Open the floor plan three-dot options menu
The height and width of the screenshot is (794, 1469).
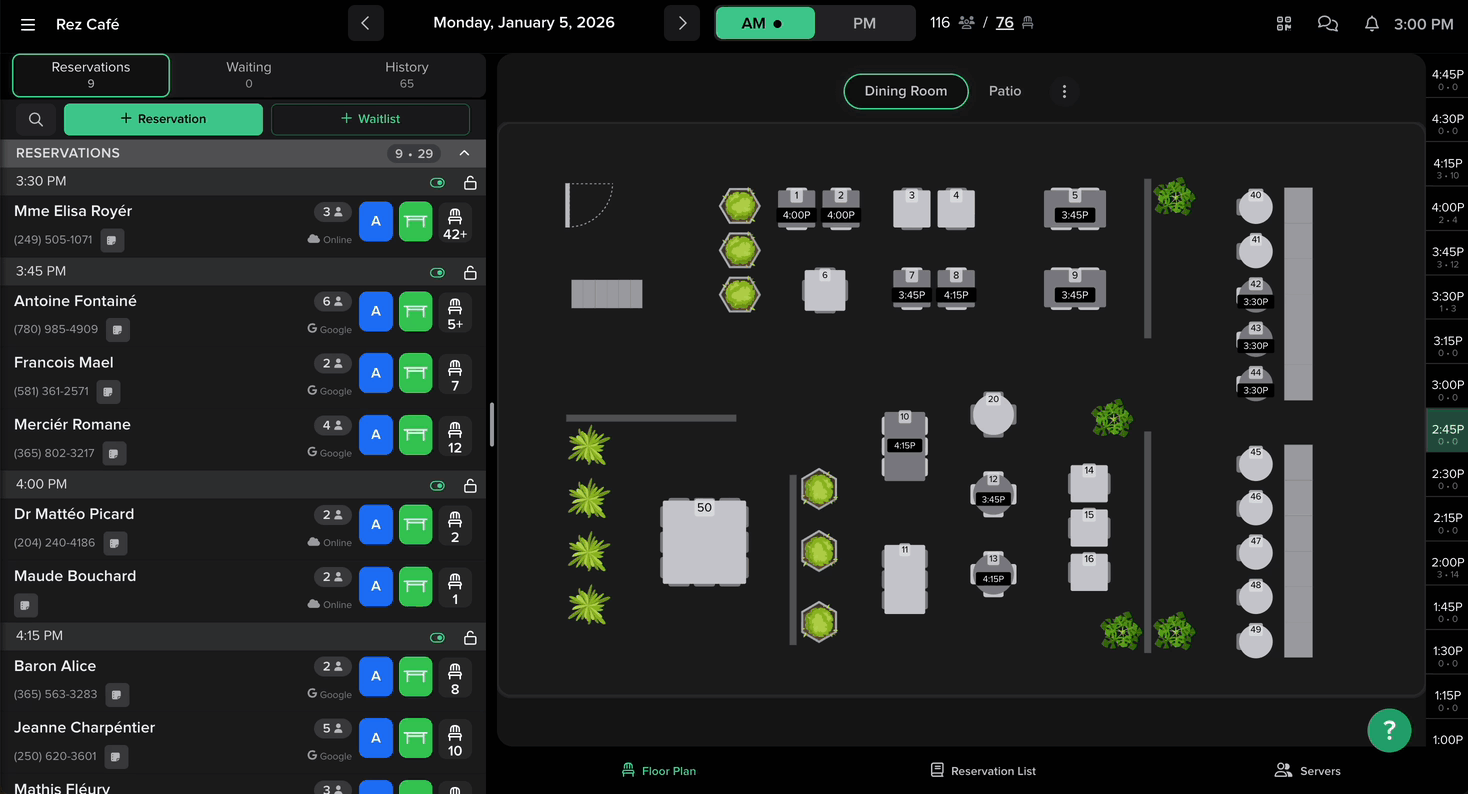[x=1064, y=91]
